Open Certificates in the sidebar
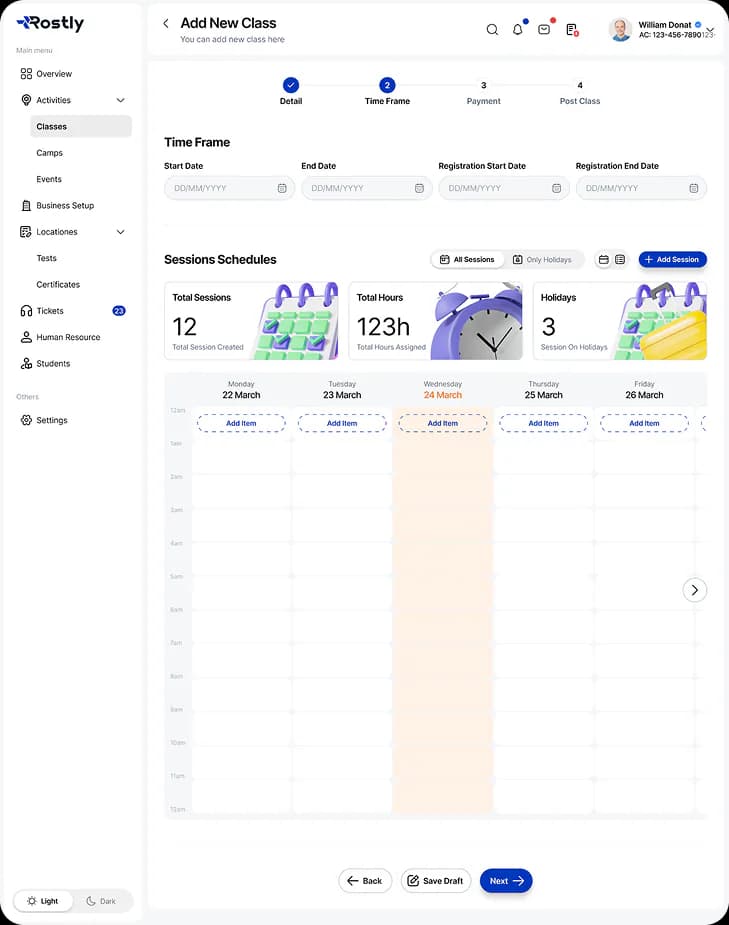The height and width of the screenshot is (925, 729). point(58,284)
